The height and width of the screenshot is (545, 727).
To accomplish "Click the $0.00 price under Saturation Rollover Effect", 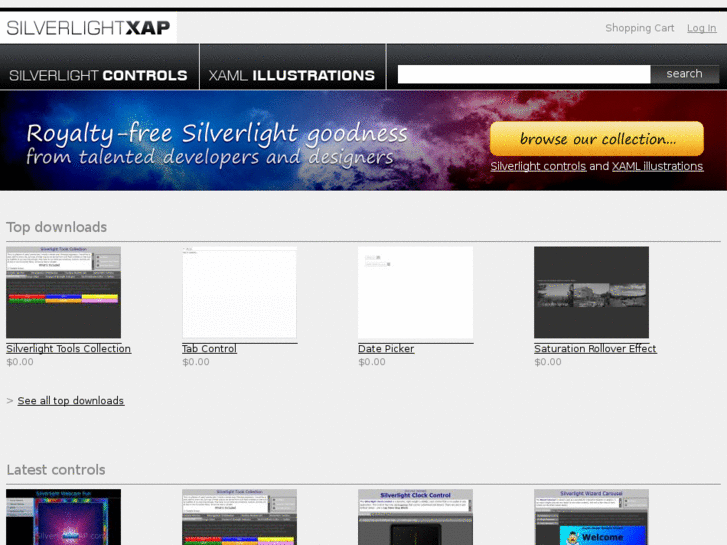I will 548,362.
